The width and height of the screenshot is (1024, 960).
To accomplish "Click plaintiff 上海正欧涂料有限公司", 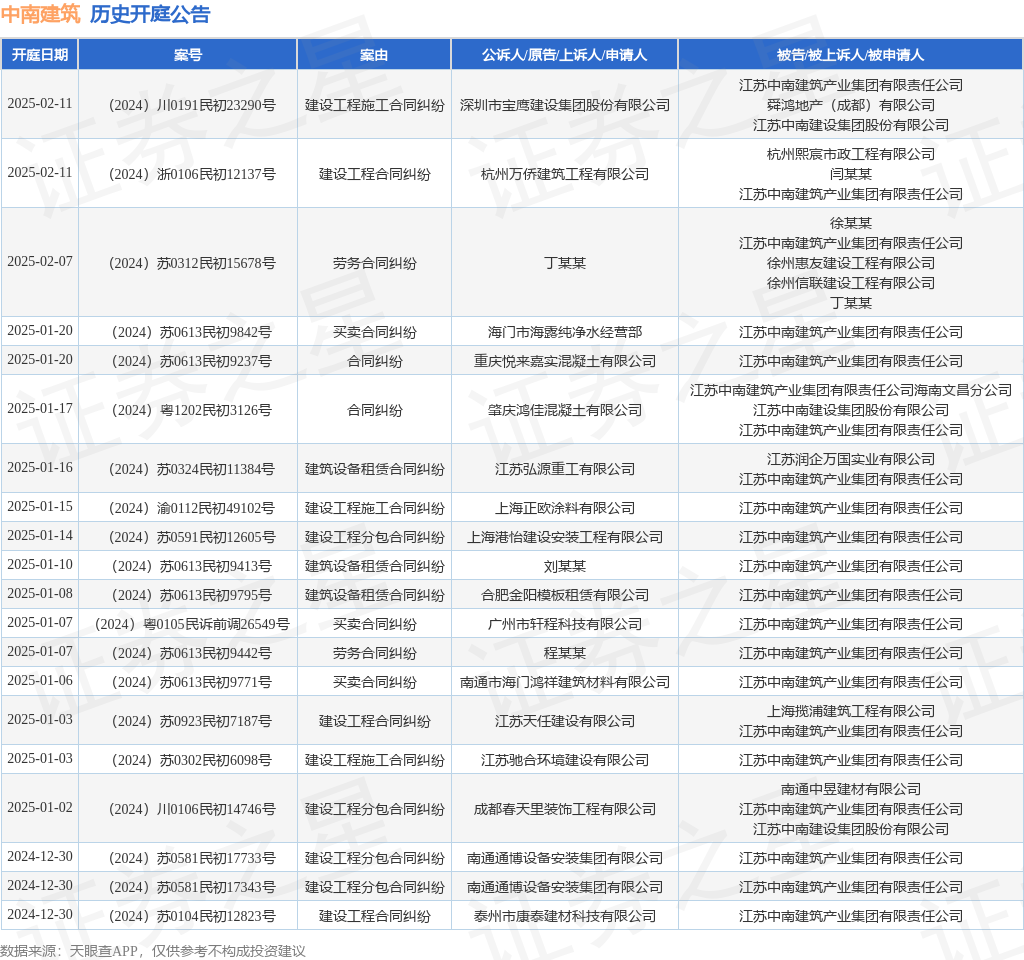I will coord(565,509).
